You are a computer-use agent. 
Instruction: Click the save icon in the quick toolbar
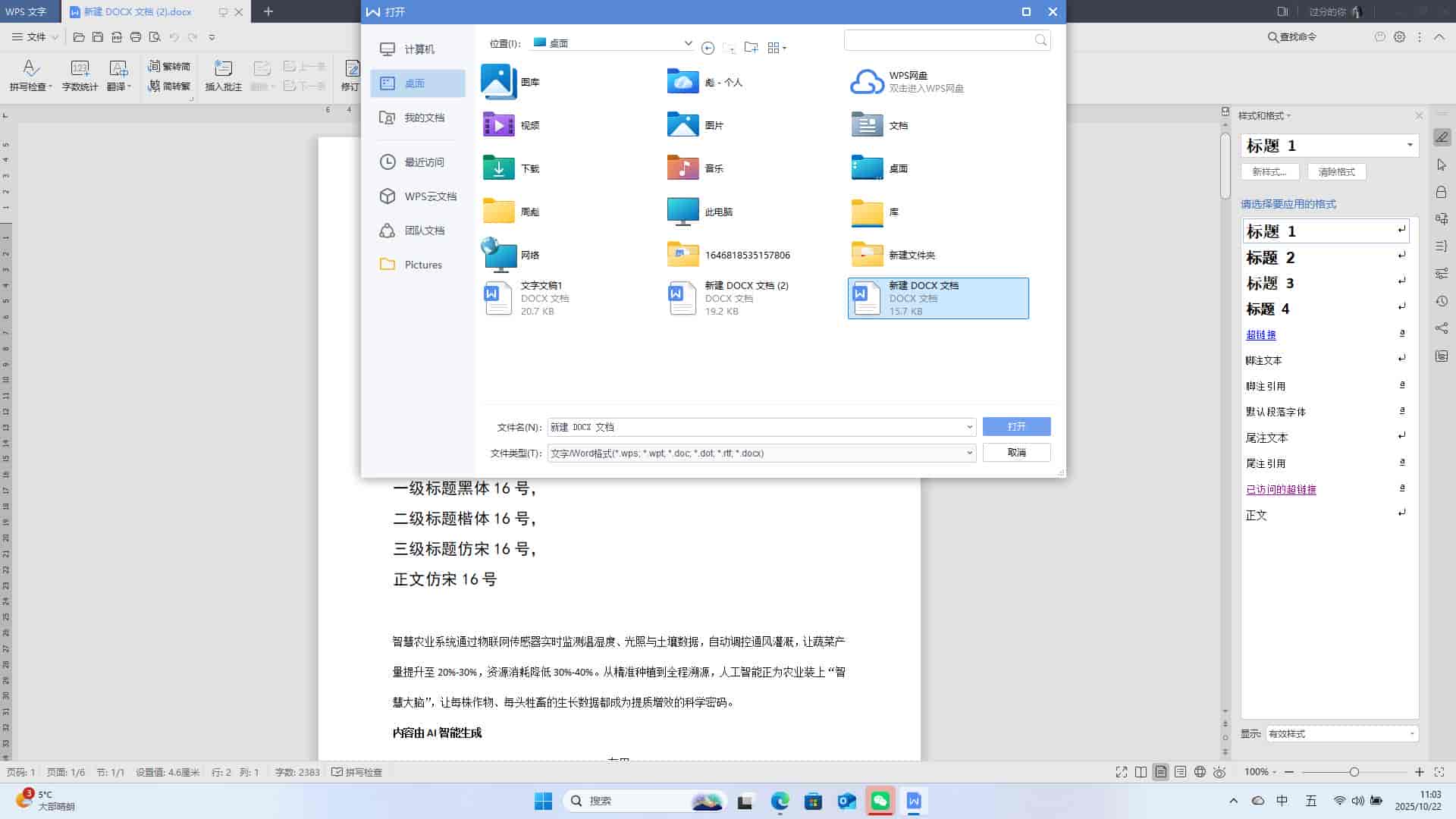(x=98, y=36)
